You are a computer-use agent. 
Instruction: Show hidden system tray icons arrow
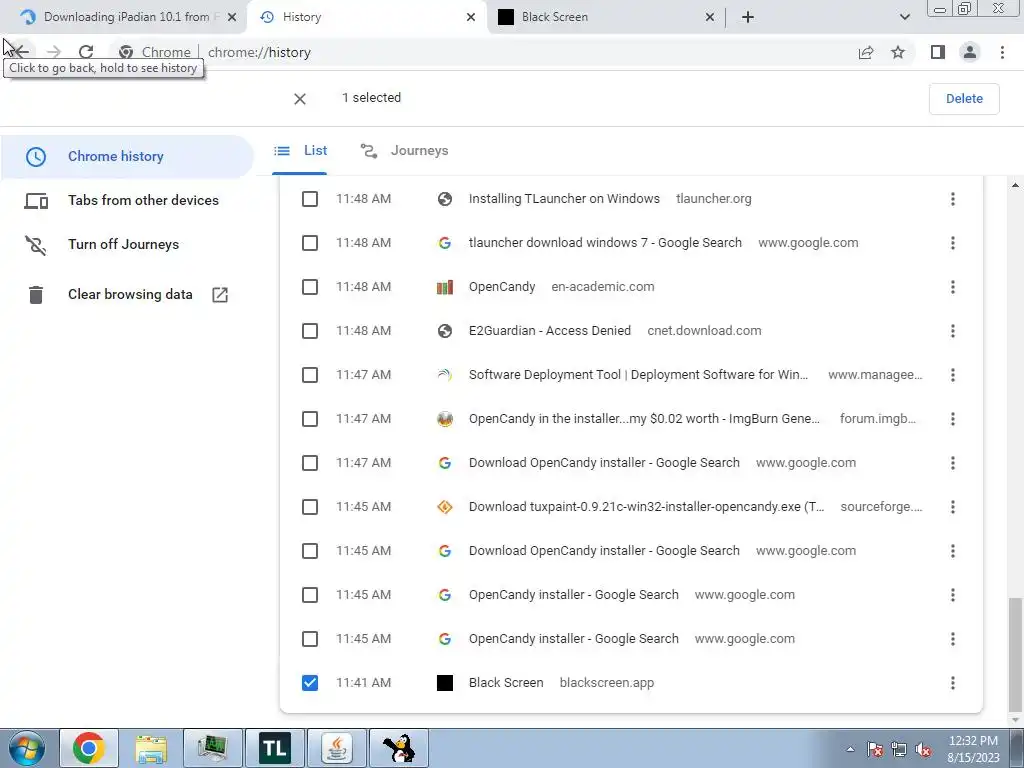pos(850,749)
